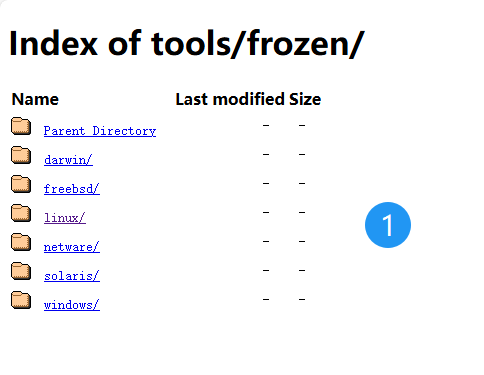484x375 pixels.
Task: Click the Index of tools/frozen/ heading
Action: tap(187, 44)
